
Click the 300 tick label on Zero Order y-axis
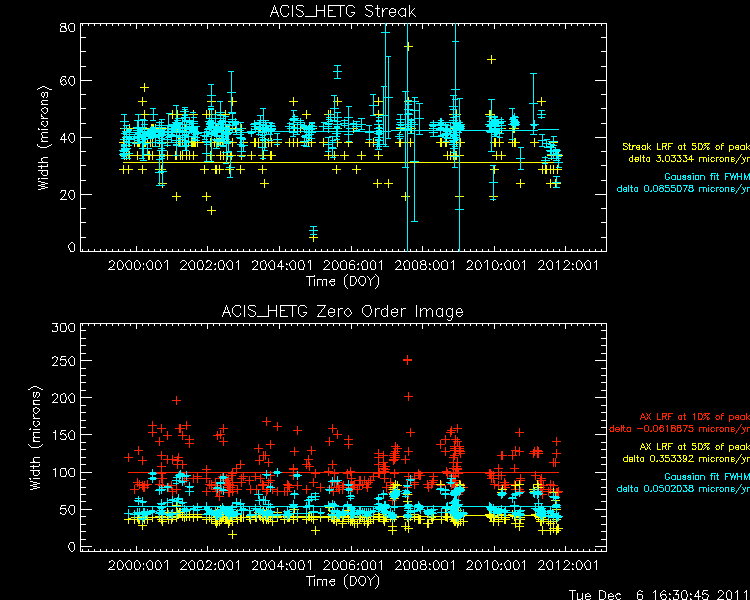(66, 328)
